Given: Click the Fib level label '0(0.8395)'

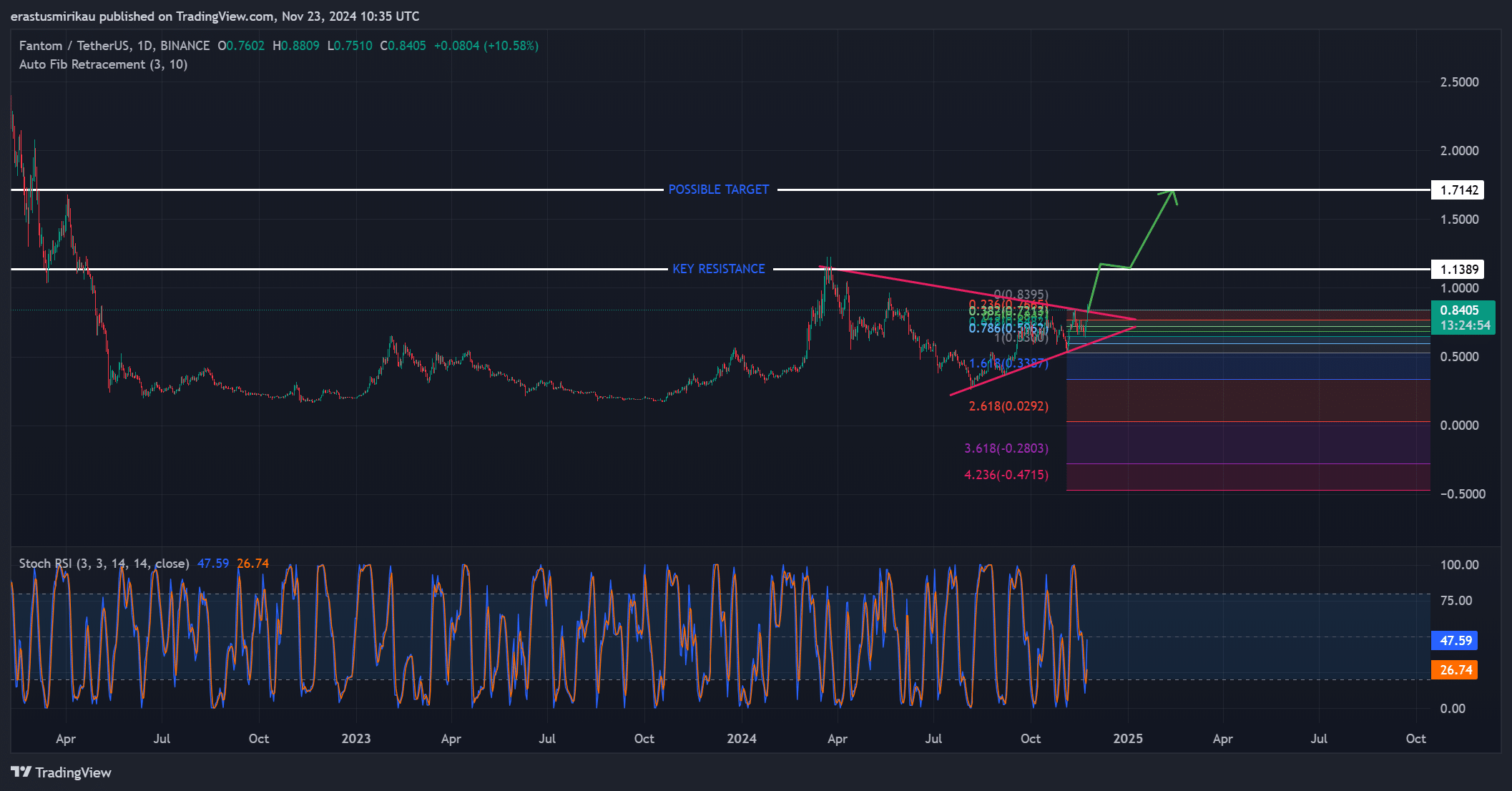Looking at the screenshot, I should point(1021,295).
